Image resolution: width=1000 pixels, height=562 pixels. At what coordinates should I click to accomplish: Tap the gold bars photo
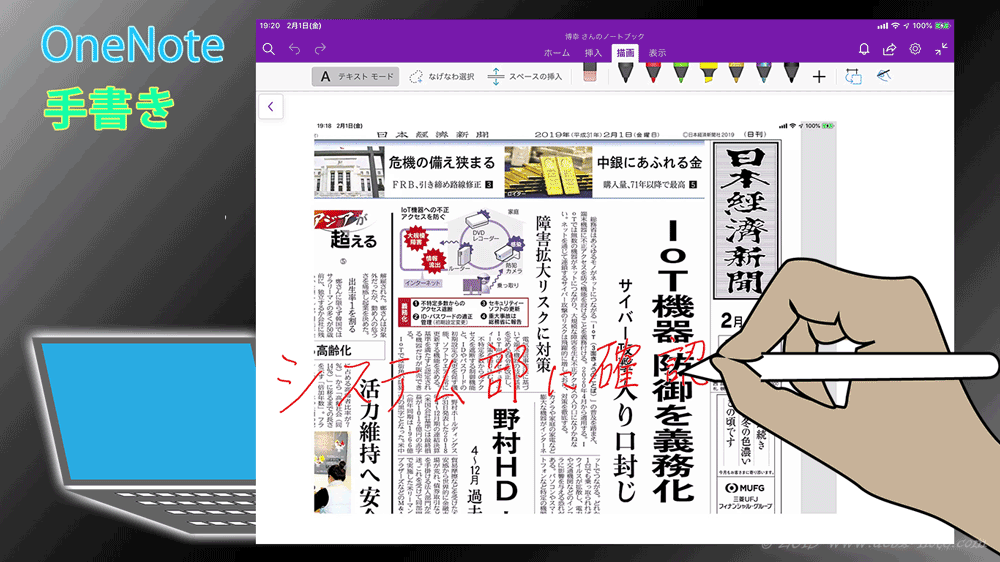pos(548,172)
